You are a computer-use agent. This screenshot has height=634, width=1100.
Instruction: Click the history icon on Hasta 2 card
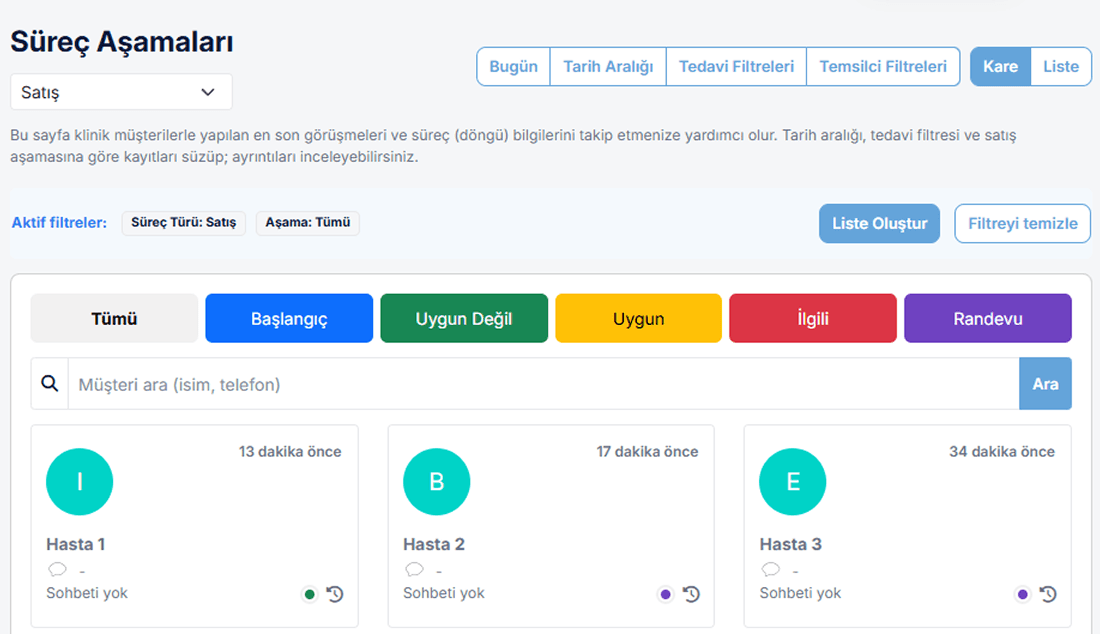[x=692, y=594]
